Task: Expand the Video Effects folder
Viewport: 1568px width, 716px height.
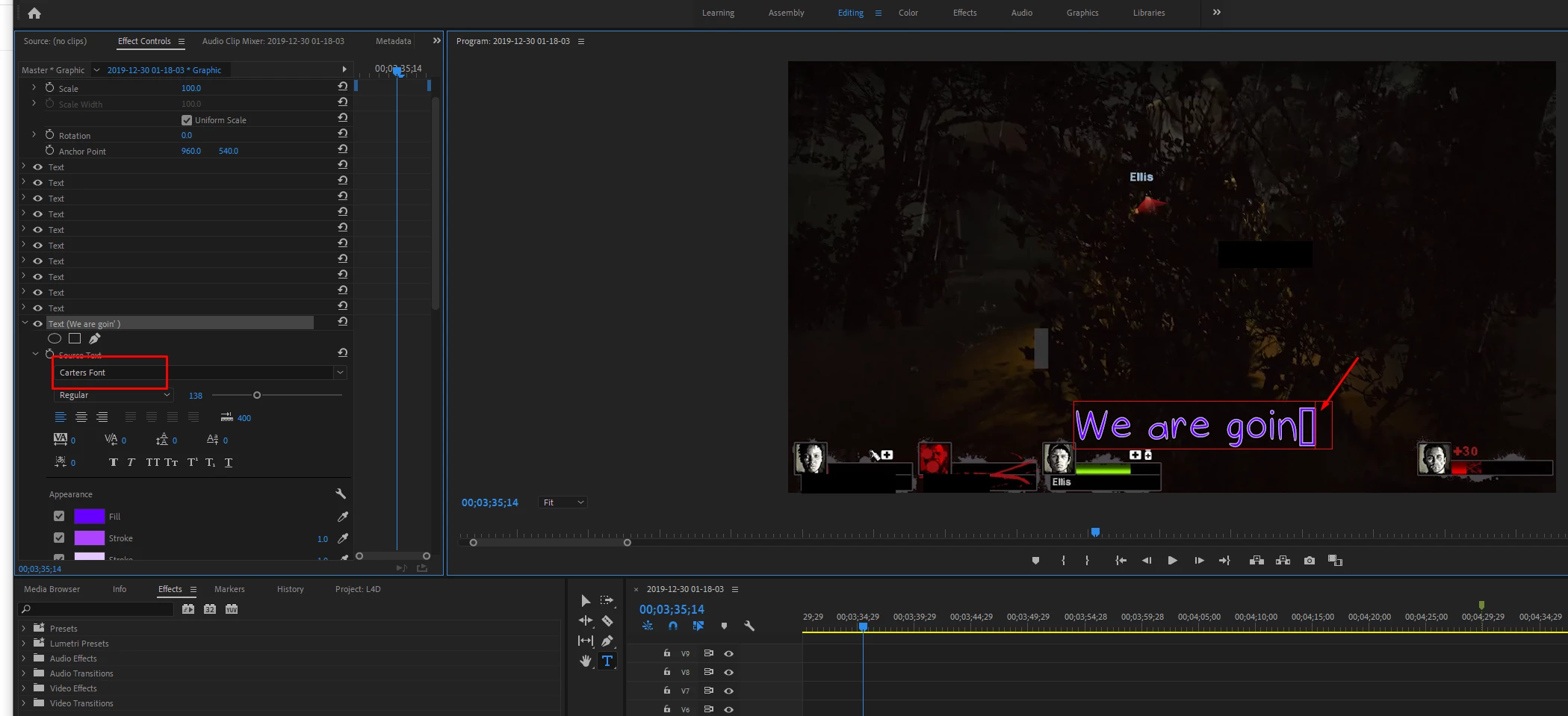Action: tap(23, 688)
